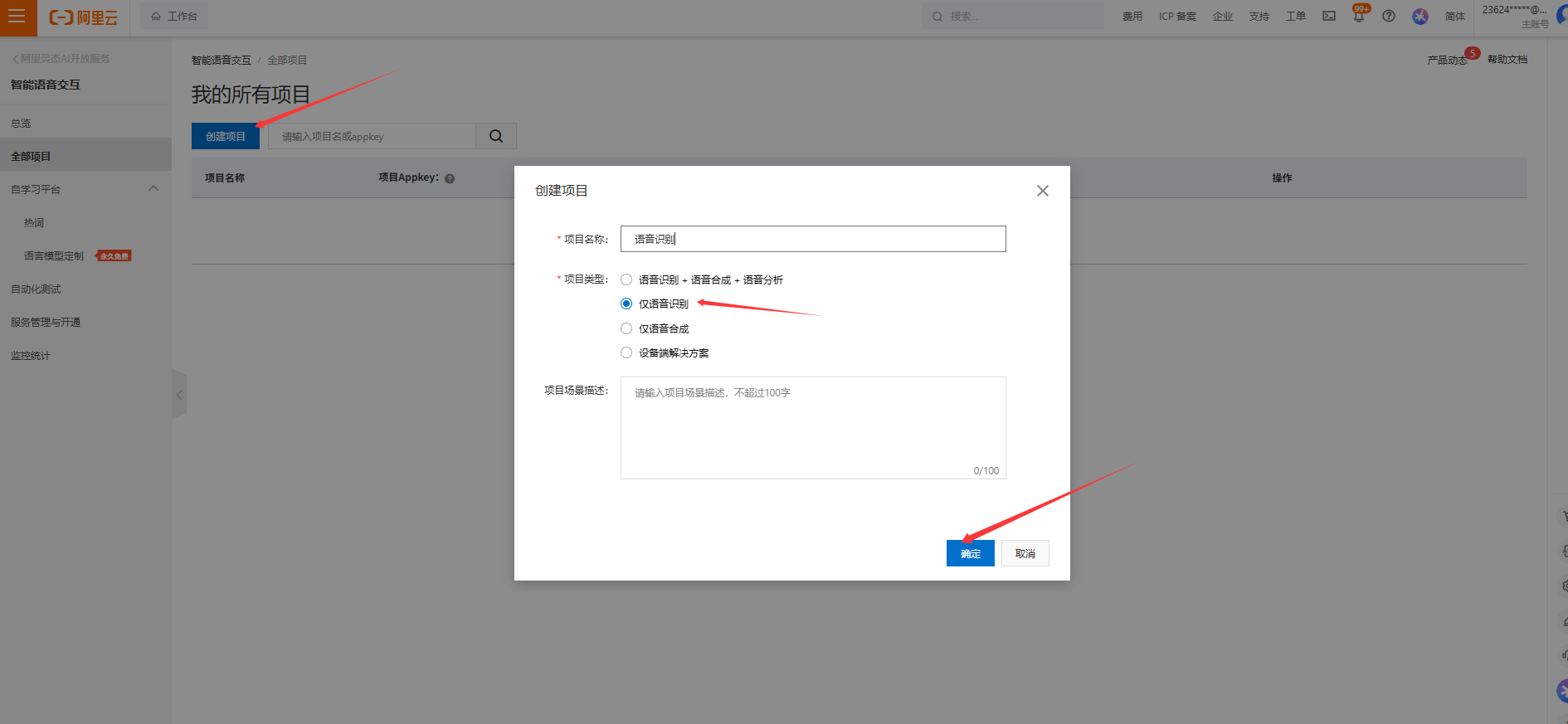Select 语音识别 + 语音合成 + 语音分析 radio option

click(626, 279)
